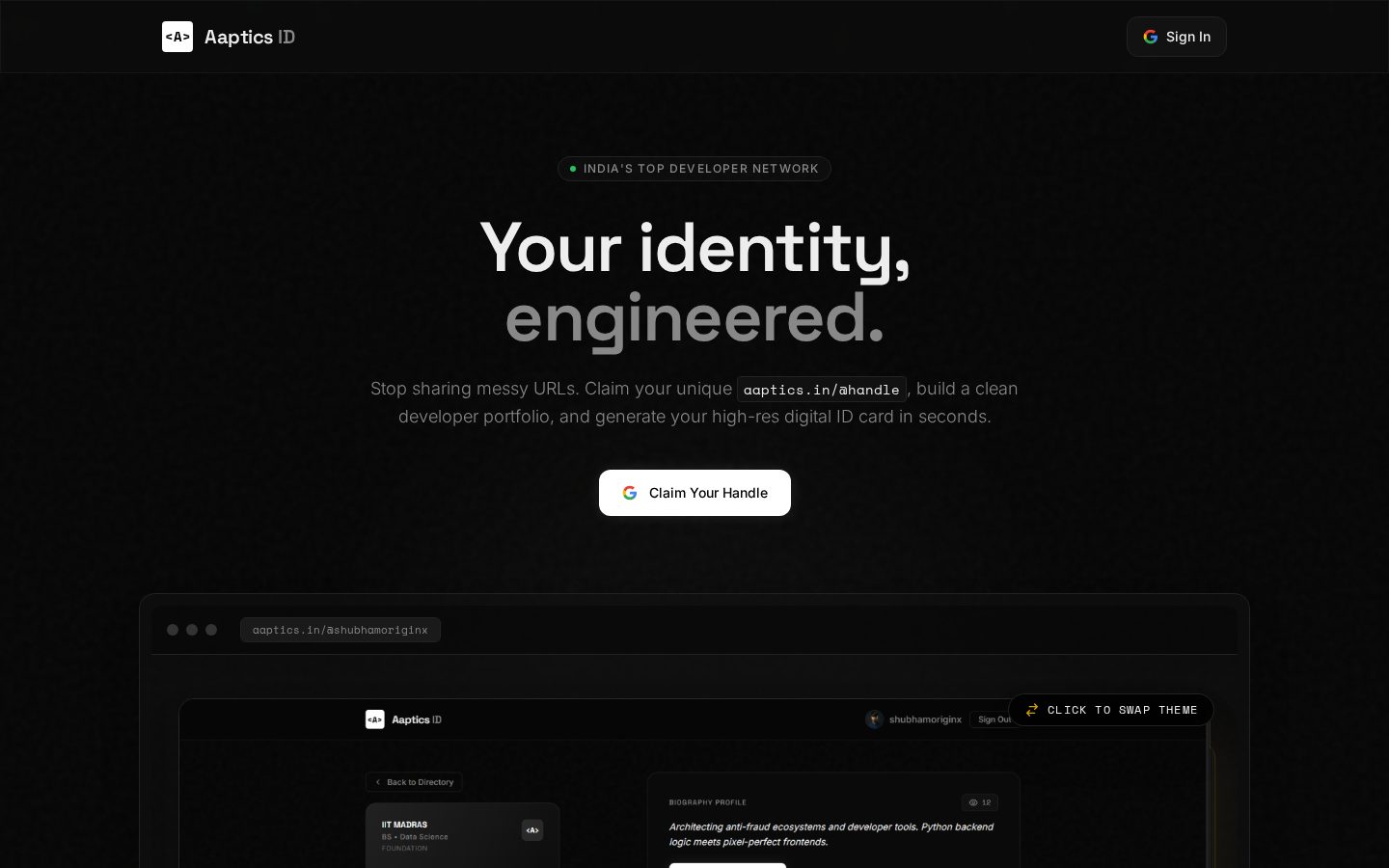Click swap arrows icon in theme button
This screenshot has width=1389, height=868.
pyautogui.click(x=1032, y=710)
